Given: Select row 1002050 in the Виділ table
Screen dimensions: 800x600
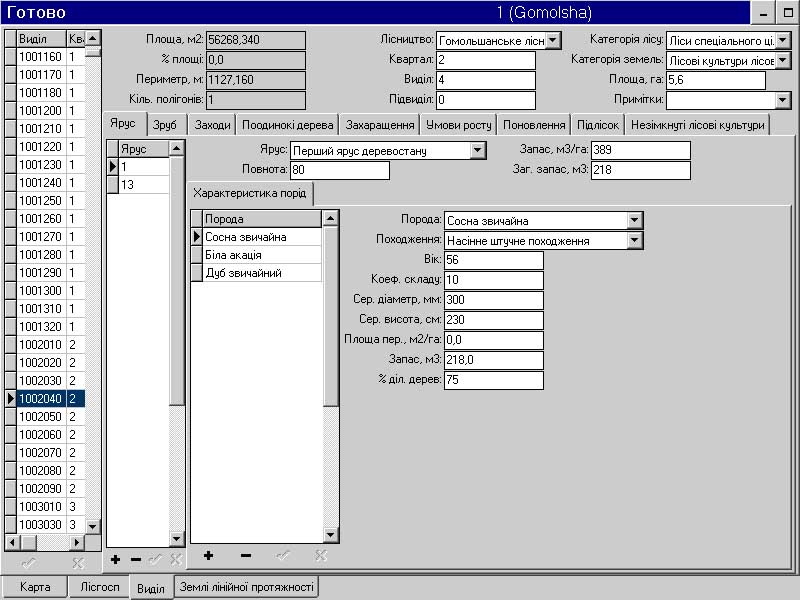Looking at the screenshot, I should (x=41, y=417).
